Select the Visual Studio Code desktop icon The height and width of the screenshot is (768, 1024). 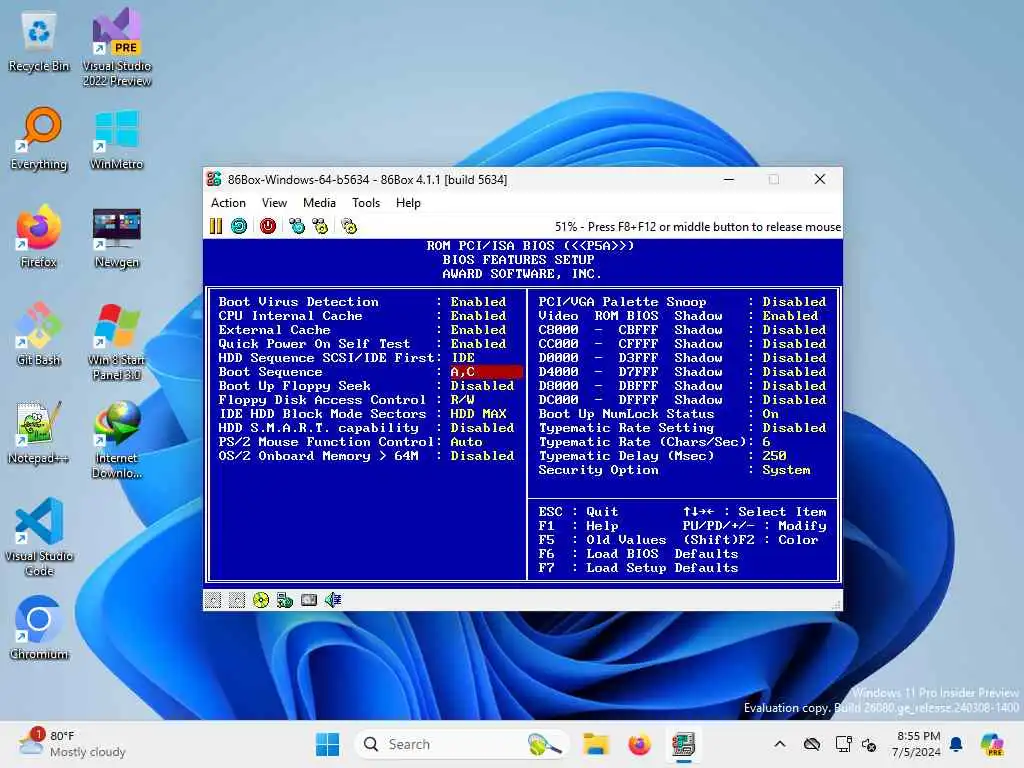[x=39, y=537]
